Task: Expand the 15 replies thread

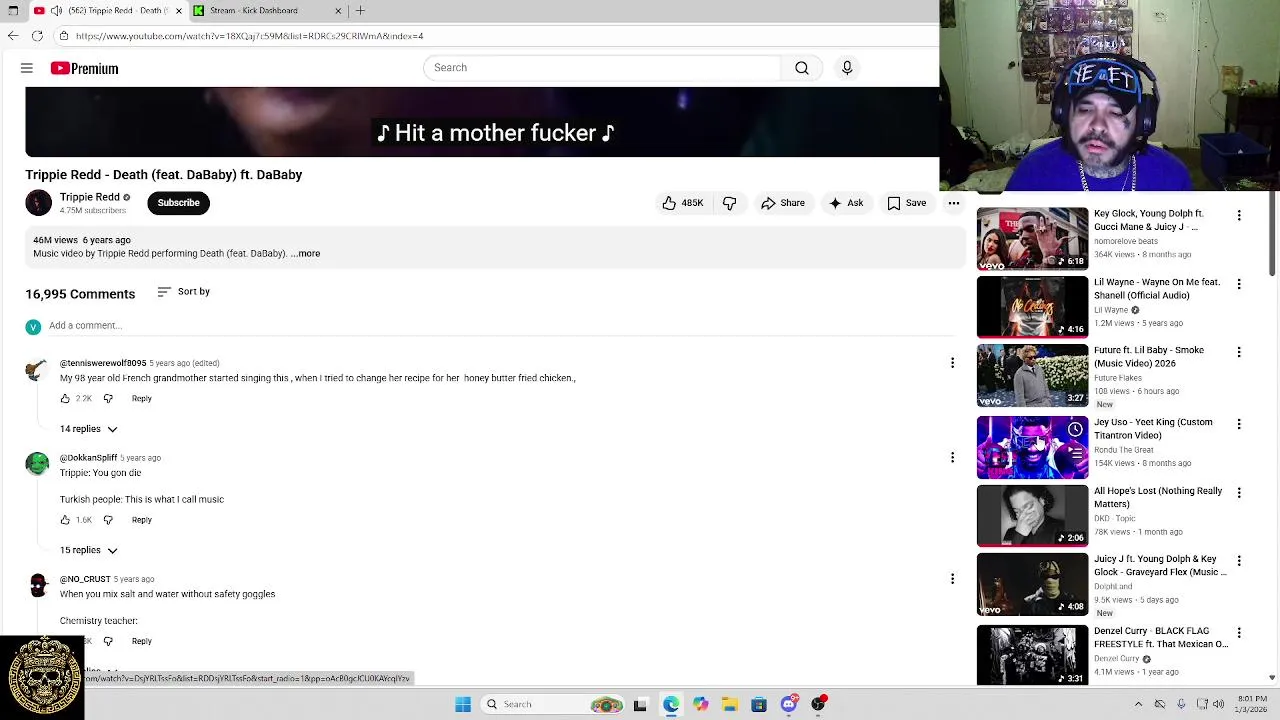Action: [x=88, y=550]
